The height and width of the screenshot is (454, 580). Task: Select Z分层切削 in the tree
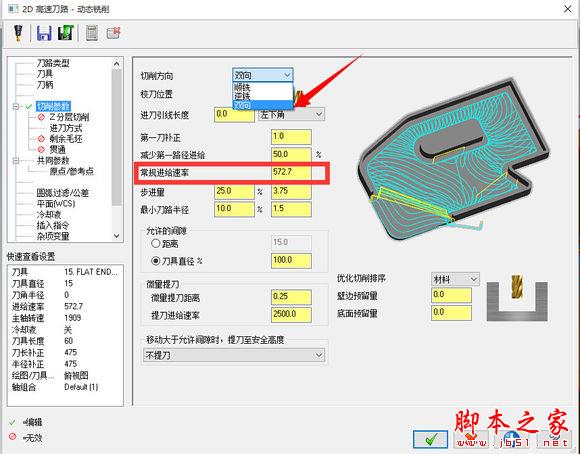coord(69,117)
